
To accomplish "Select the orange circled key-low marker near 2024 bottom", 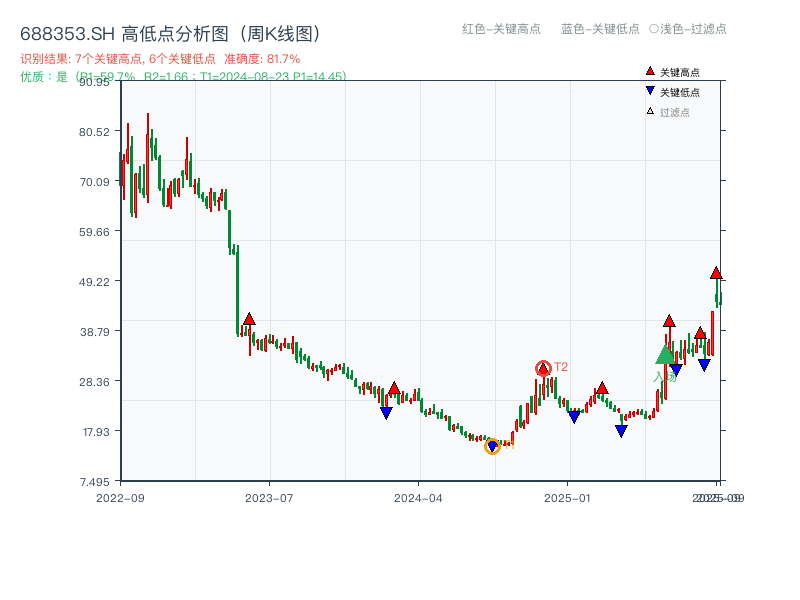I will point(492,447).
